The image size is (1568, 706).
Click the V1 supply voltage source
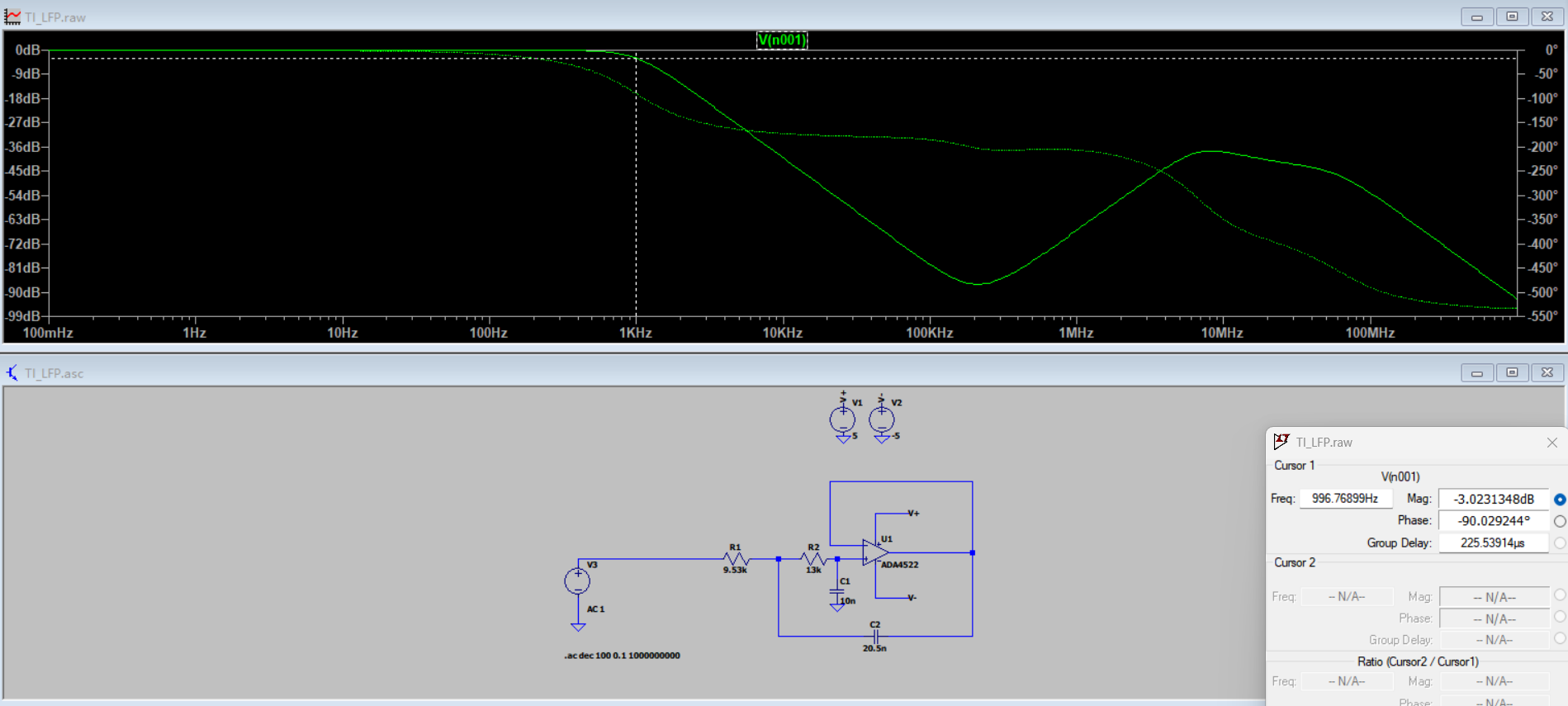842,419
